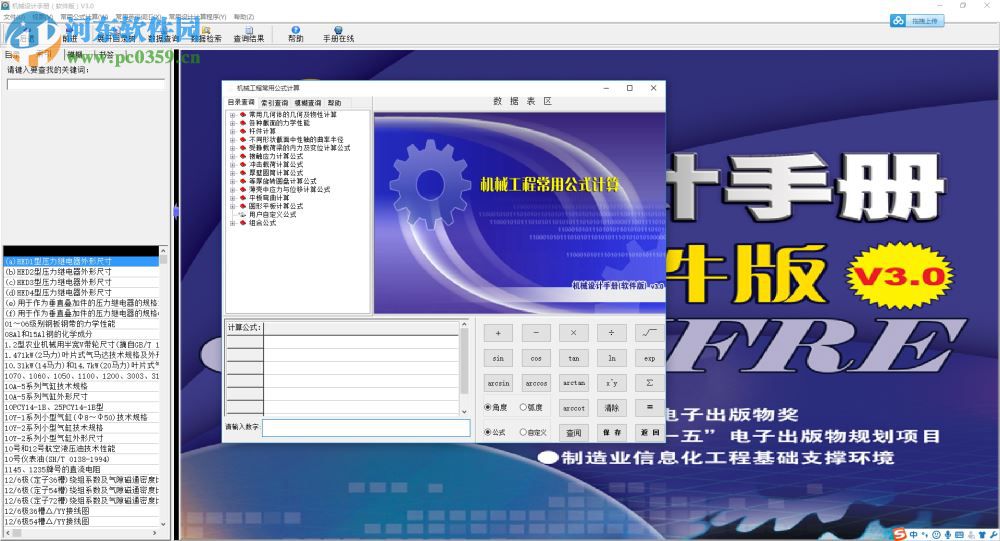Click the Sogou S icon in tray
This screenshot has width=1000, height=541.
pos(899,535)
